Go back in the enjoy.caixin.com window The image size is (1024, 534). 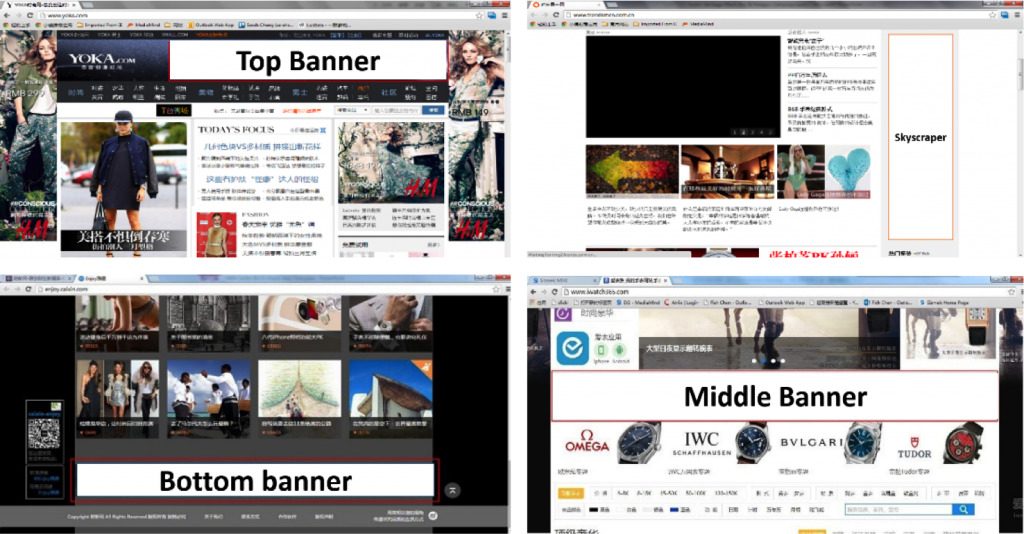click(x=7, y=289)
